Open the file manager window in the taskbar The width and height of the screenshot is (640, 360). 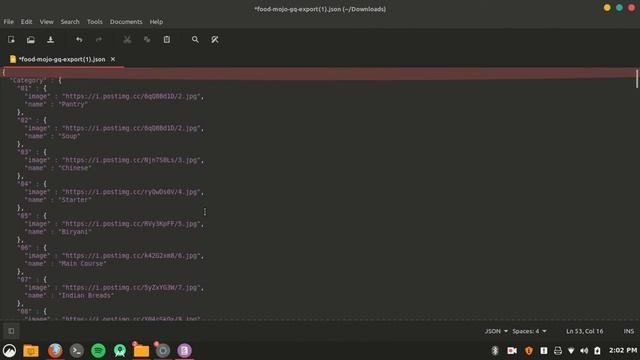coord(141,351)
